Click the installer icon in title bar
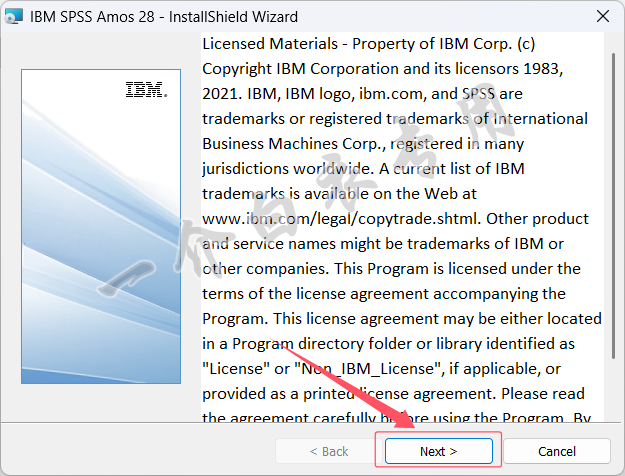 [x=14, y=17]
